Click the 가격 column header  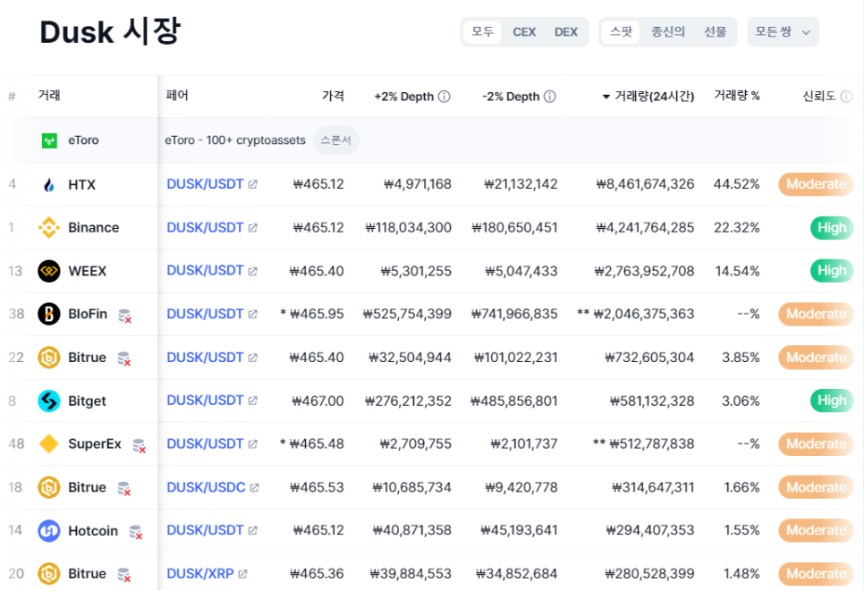333,96
